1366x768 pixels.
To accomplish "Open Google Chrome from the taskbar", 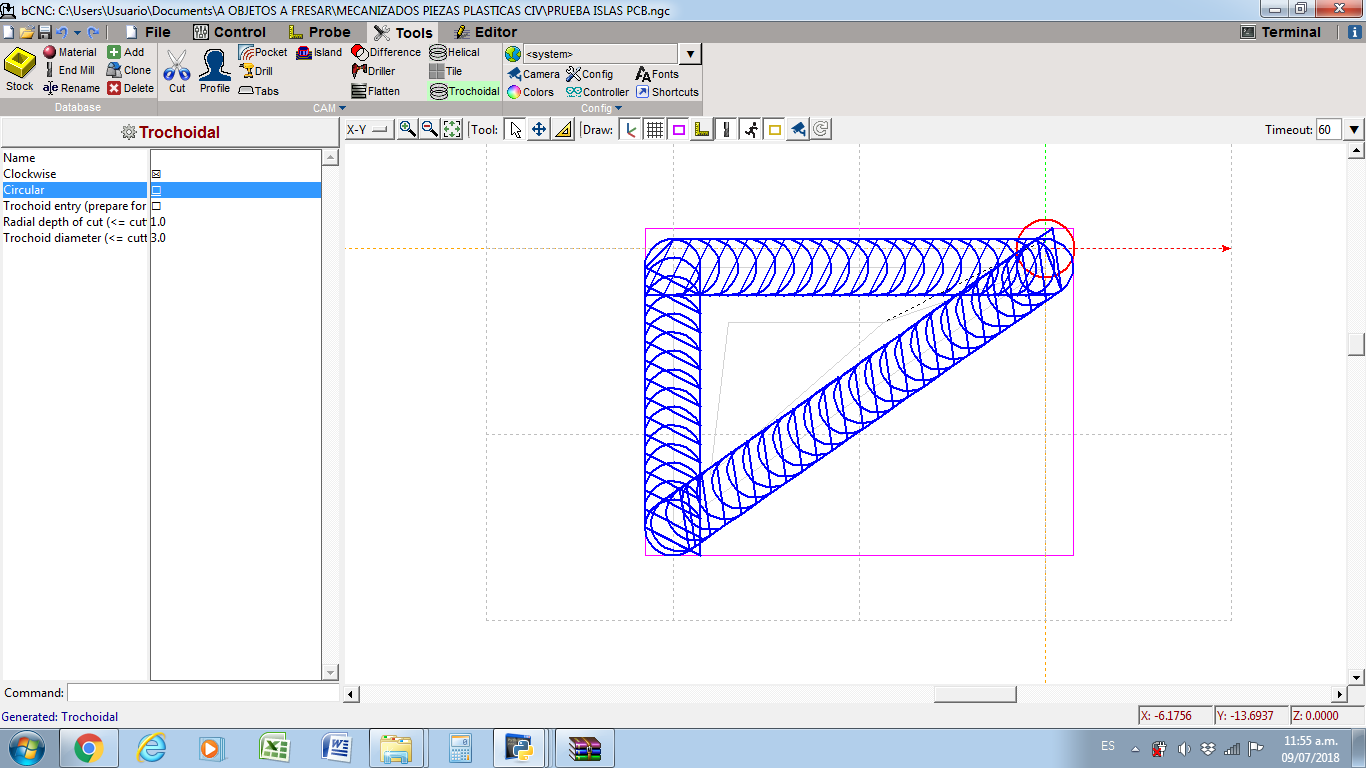I will pos(89,748).
